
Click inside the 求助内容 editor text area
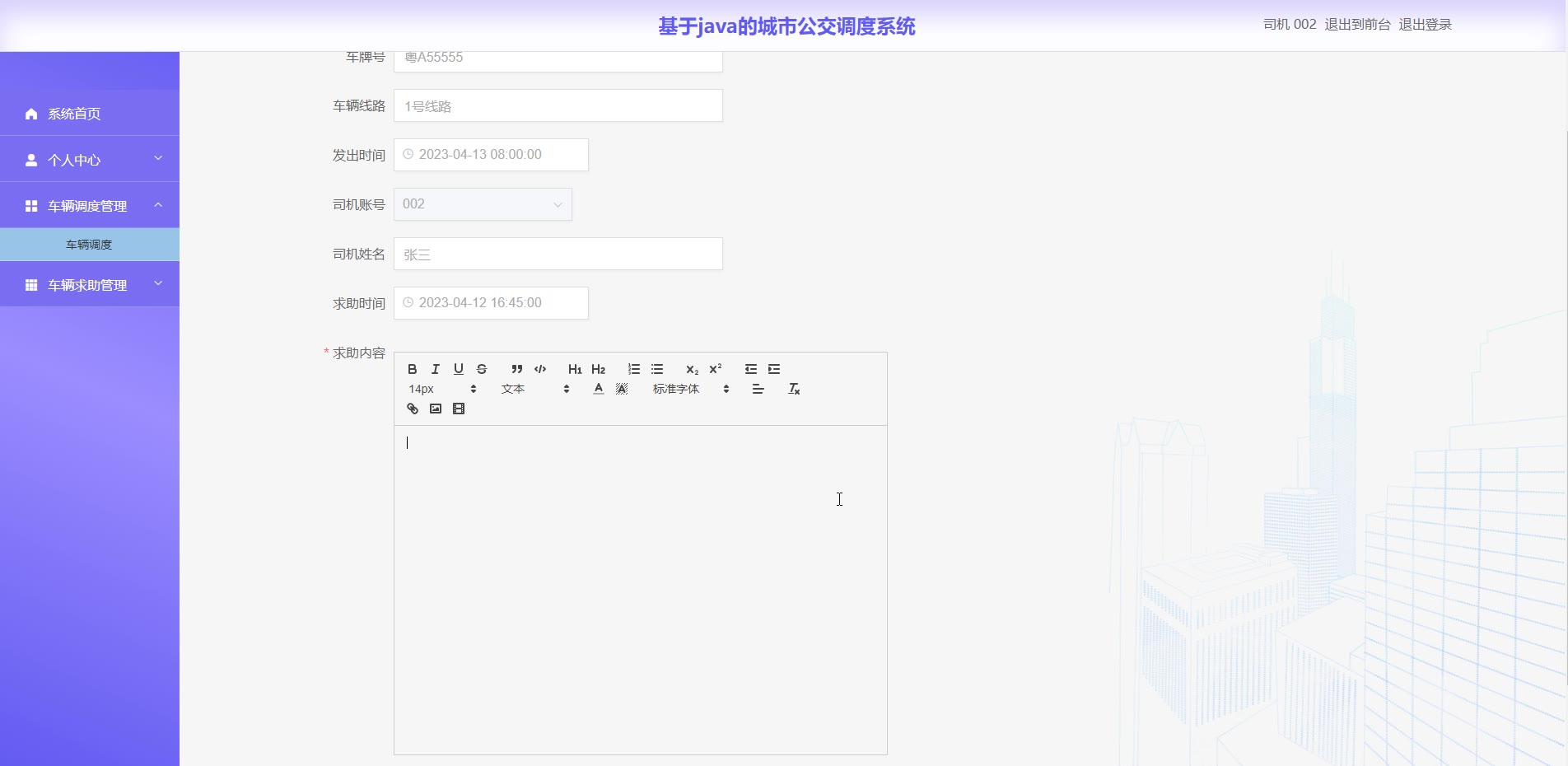click(x=641, y=590)
